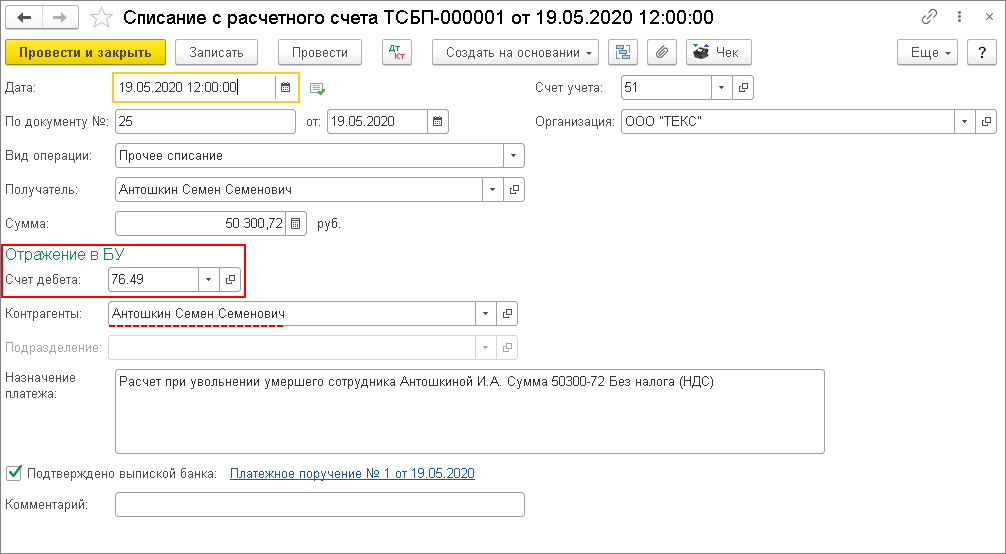Expand Контрагенты dropdown list
Viewport: 1006px width, 554px height.
click(486, 314)
